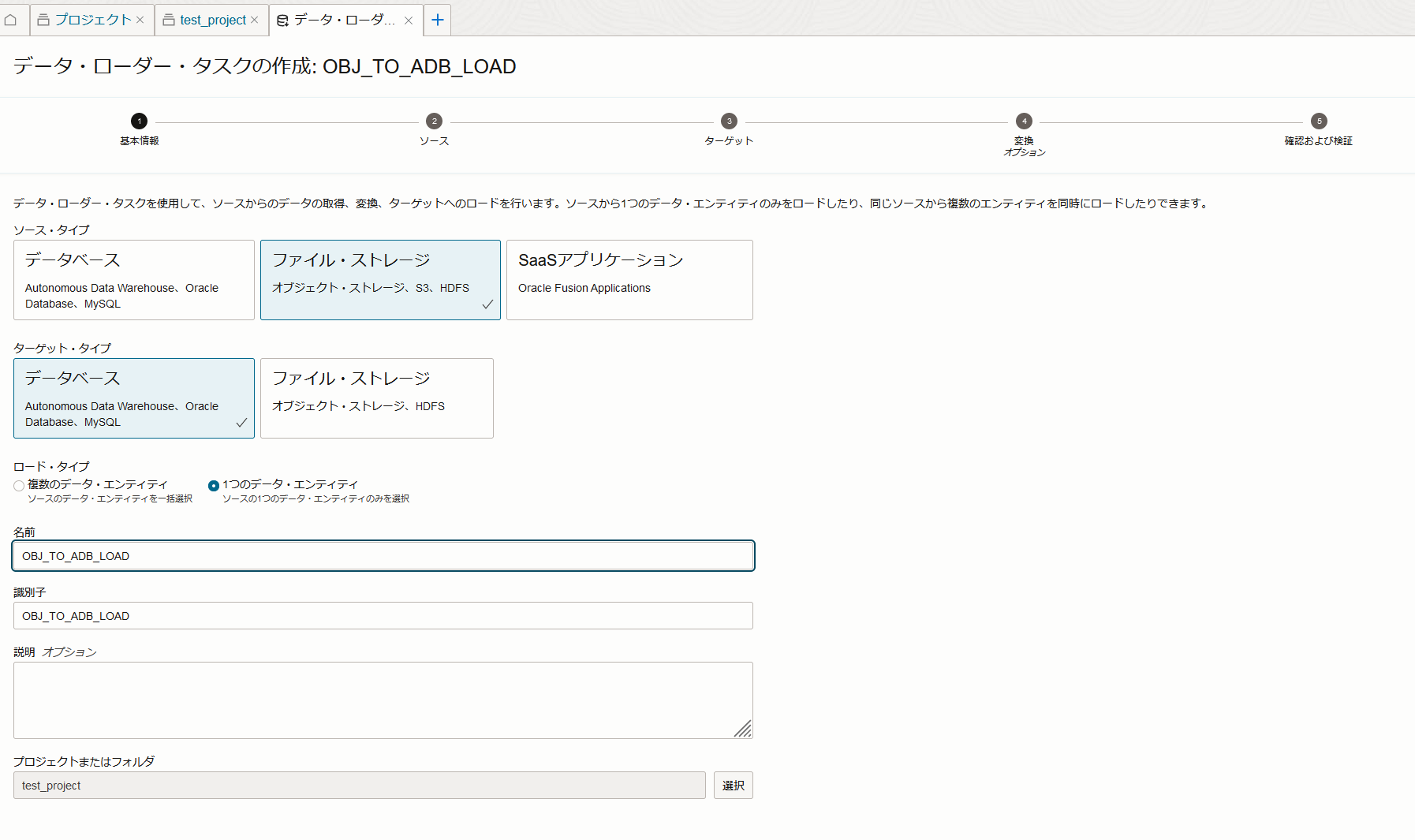Click the データ・ローダー tab database icon
The image size is (1415, 840).
click(282, 21)
